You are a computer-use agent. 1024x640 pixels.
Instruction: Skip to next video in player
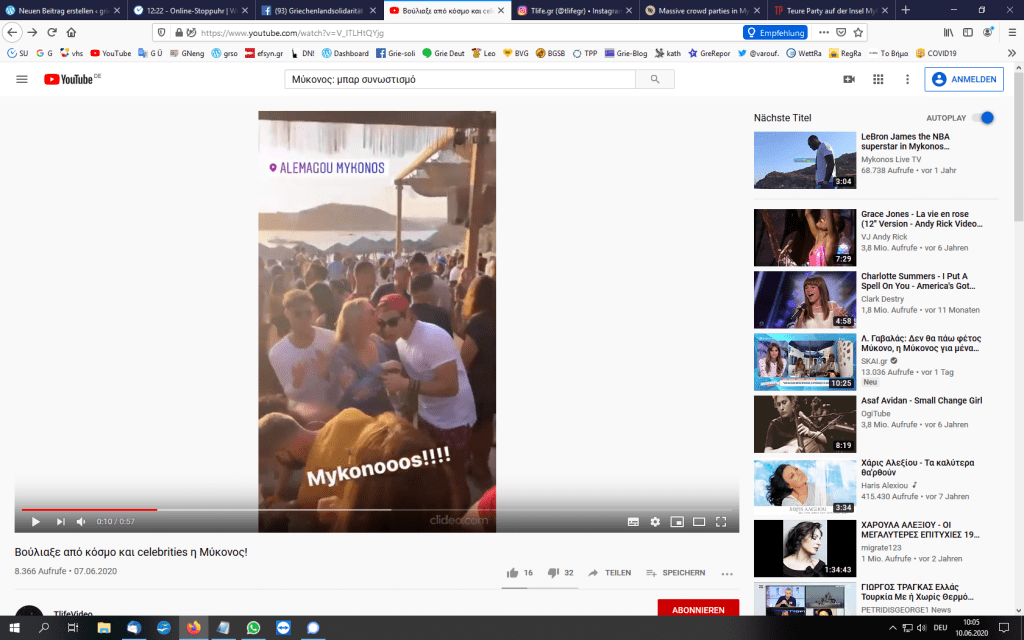click(x=60, y=521)
